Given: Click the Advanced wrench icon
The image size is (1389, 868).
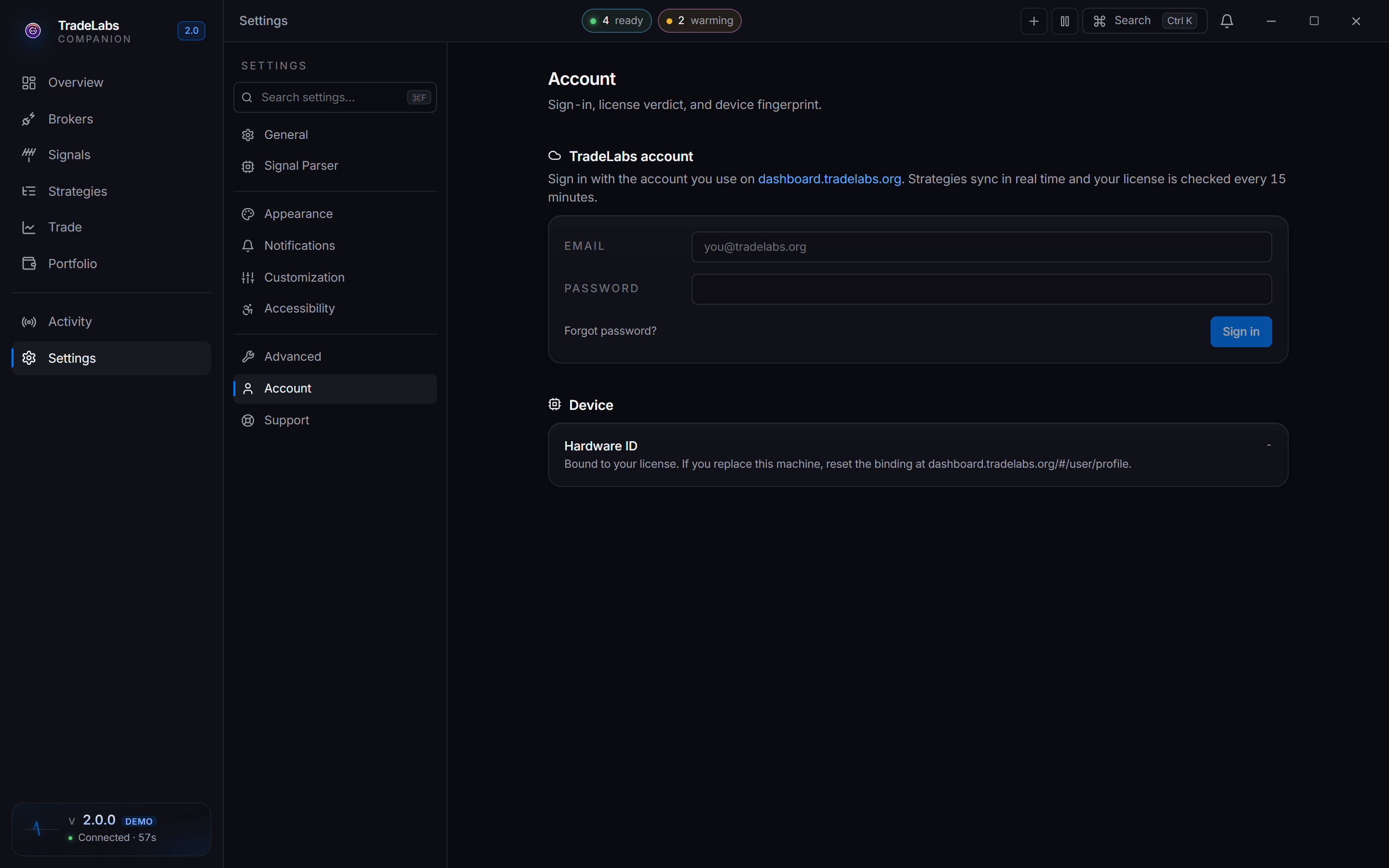Looking at the screenshot, I should [x=248, y=356].
